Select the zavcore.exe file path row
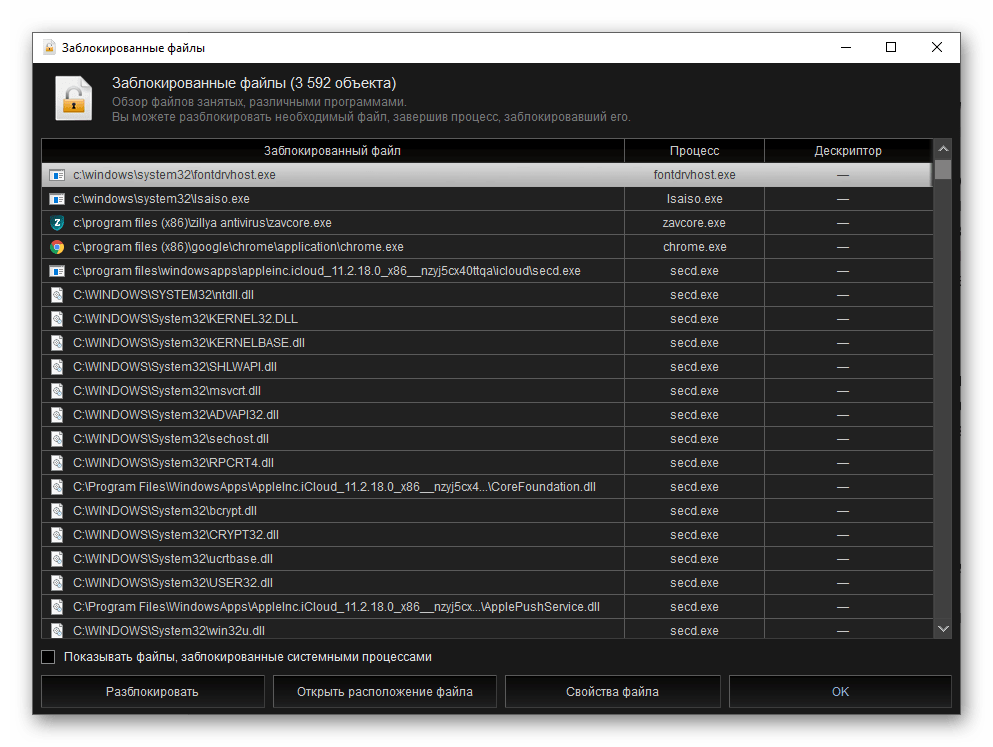Viewport: 993px width, 747px height. (487, 223)
